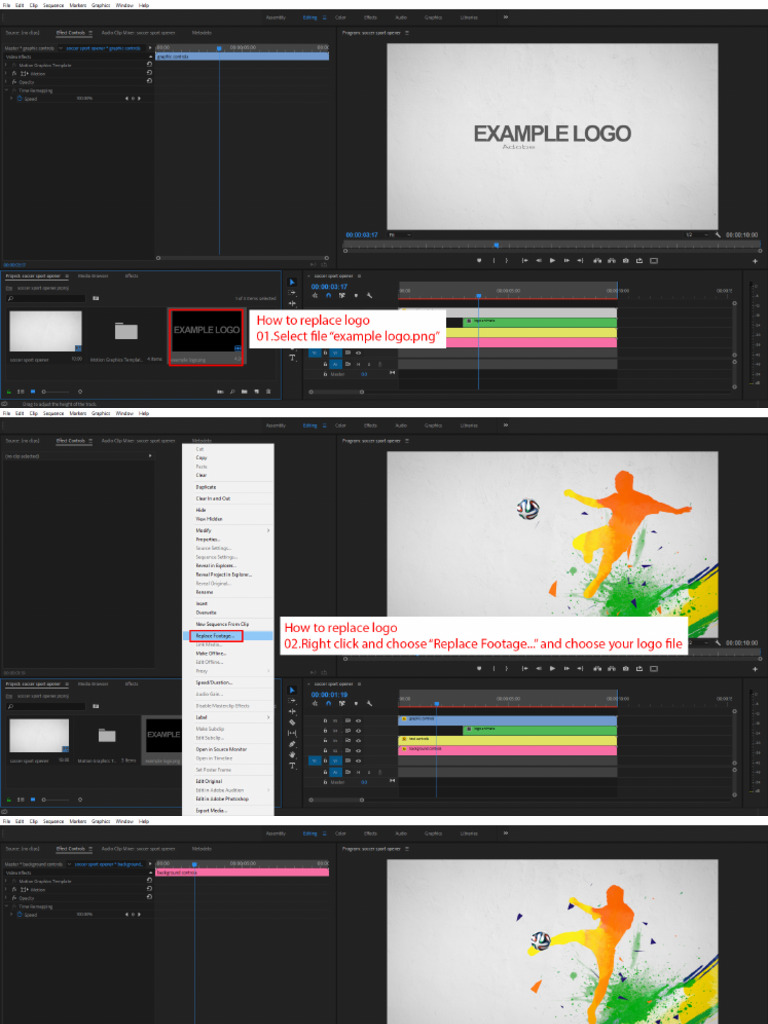Create a New Bin in the project panel footer
768x1024 pixels.
[x=244, y=392]
